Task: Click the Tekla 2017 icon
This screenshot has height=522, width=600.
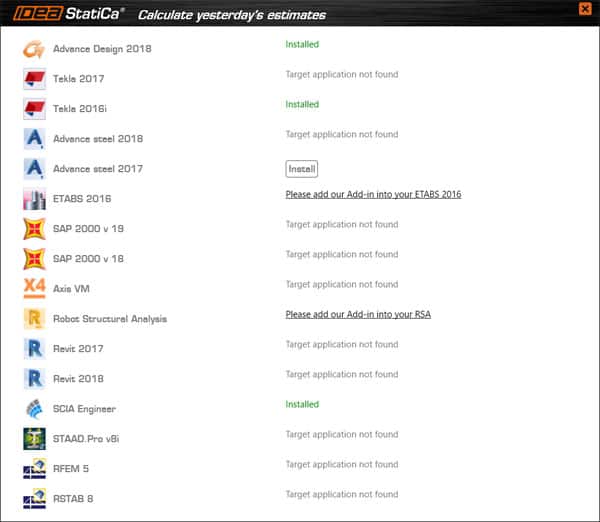Action: [x=34, y=79]
